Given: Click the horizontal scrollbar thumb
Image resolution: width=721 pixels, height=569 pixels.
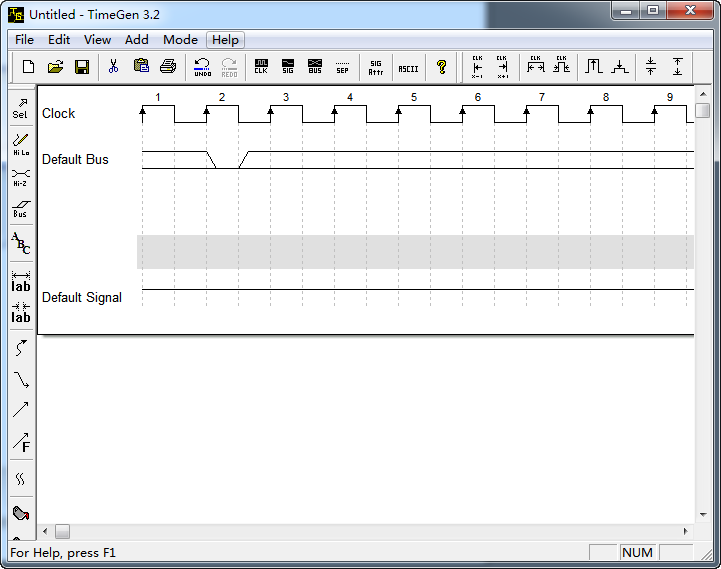Looking at the screenshot, I should [63, 531].
